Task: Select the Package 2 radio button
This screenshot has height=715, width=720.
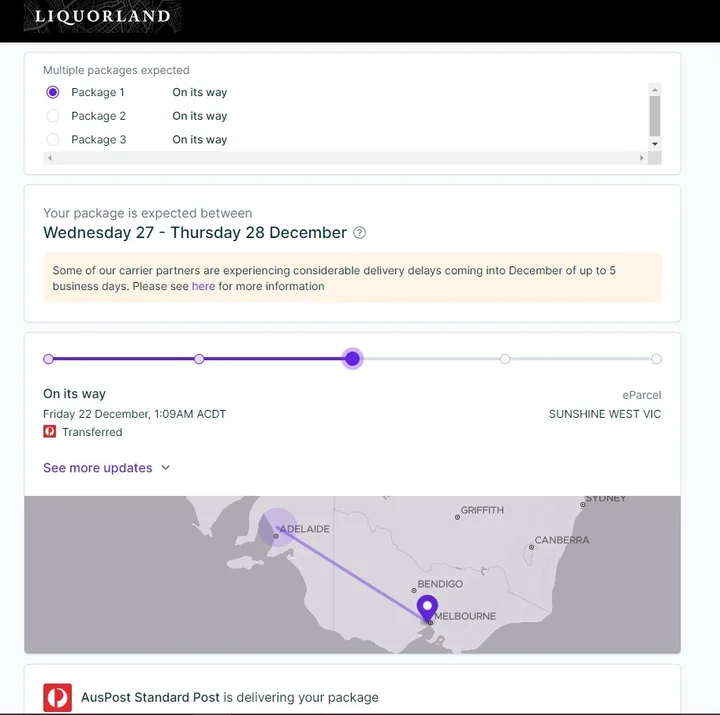Action: pos(53,116)
